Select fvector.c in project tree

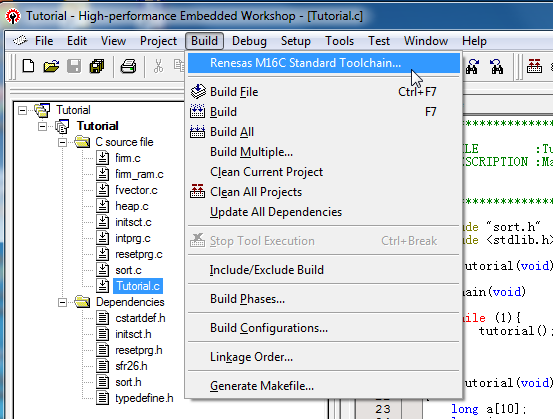click(x=136, y=190)
